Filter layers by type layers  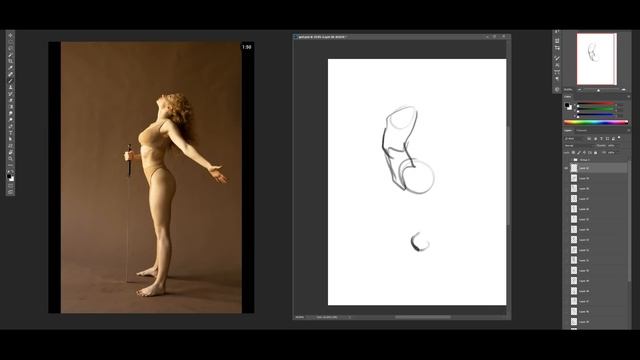point(601,139)
